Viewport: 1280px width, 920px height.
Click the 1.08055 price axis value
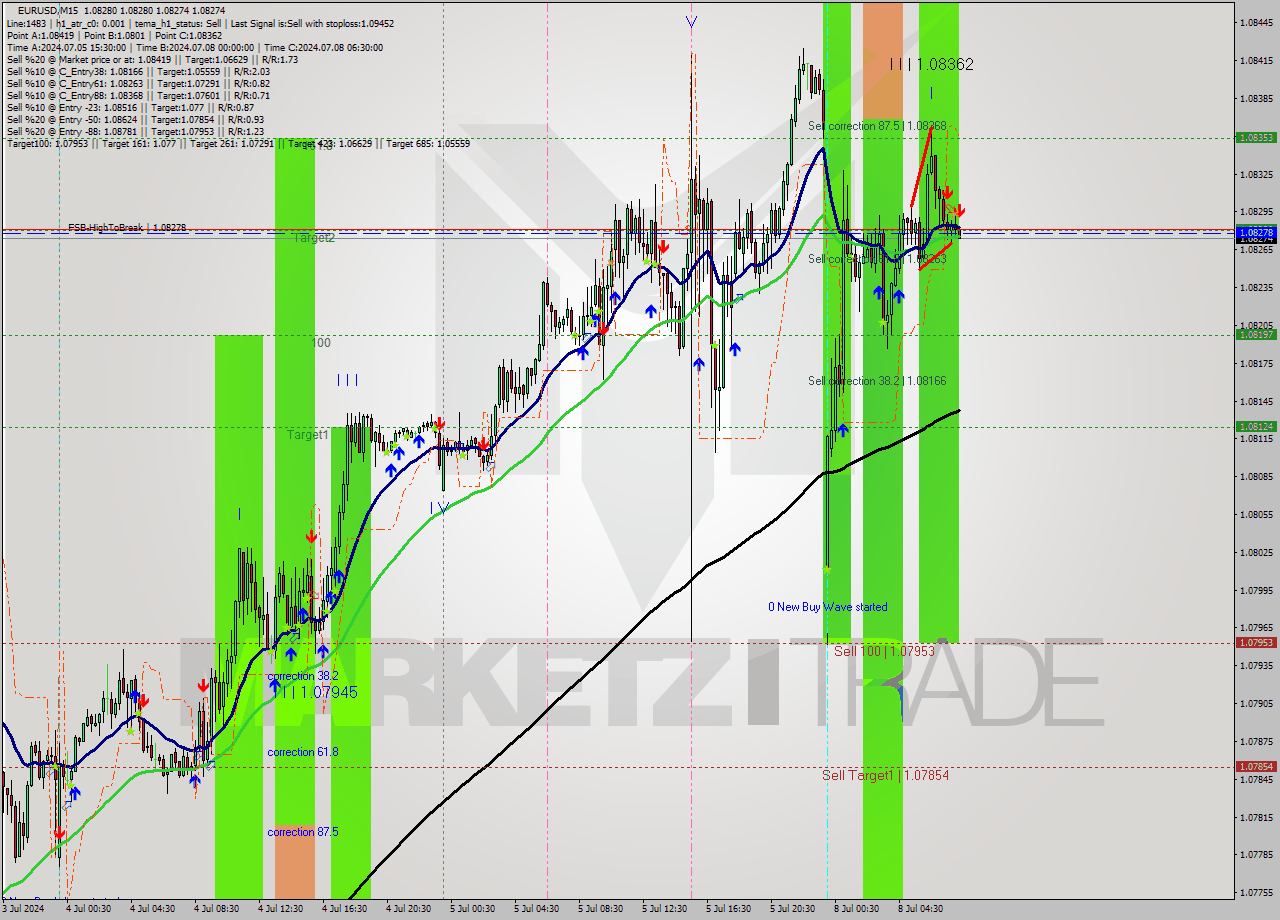click(x=1256, y=514)
